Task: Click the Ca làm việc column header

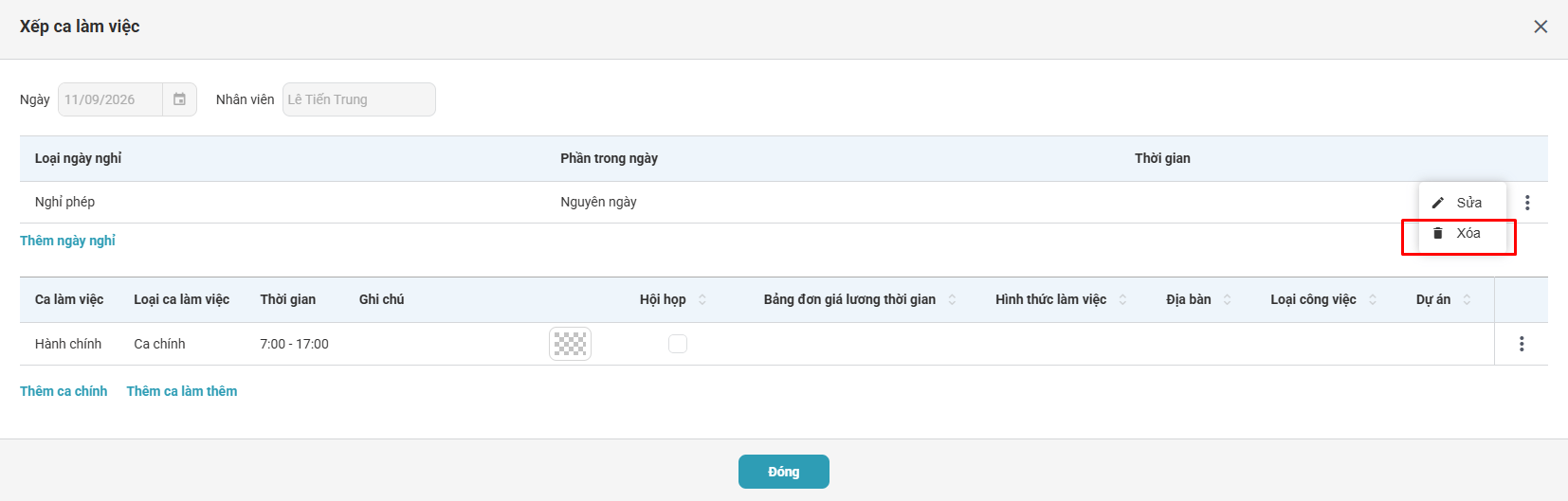Action: 69,299
